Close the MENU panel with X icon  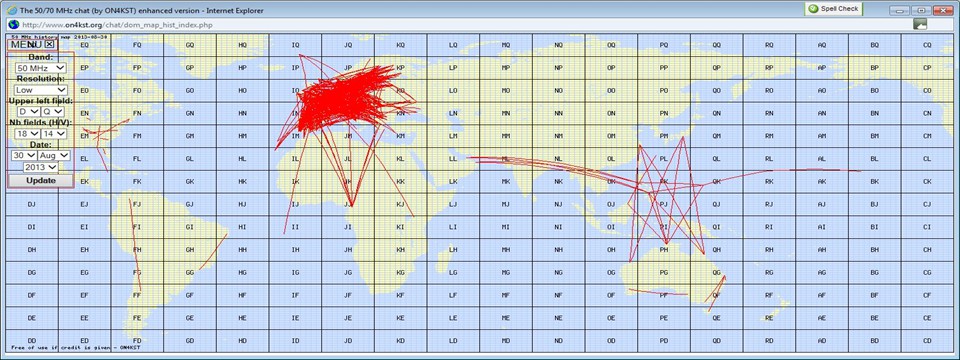[50, 44]
